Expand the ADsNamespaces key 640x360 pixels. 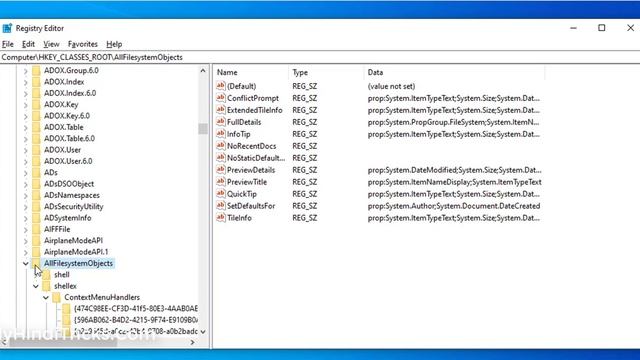click(x=26, y=196)
